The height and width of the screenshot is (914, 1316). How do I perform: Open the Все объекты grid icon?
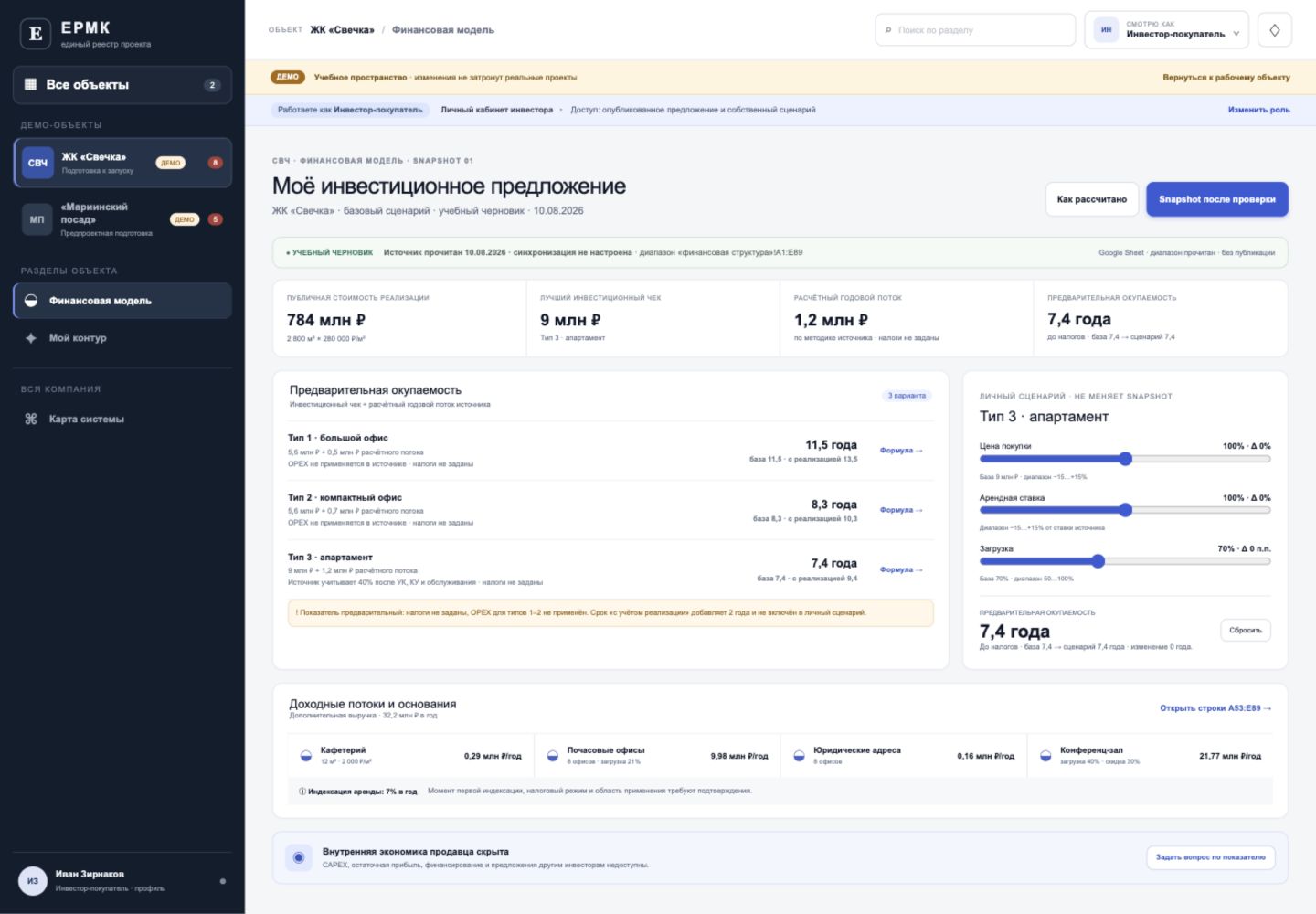click(x=30, y=84)
